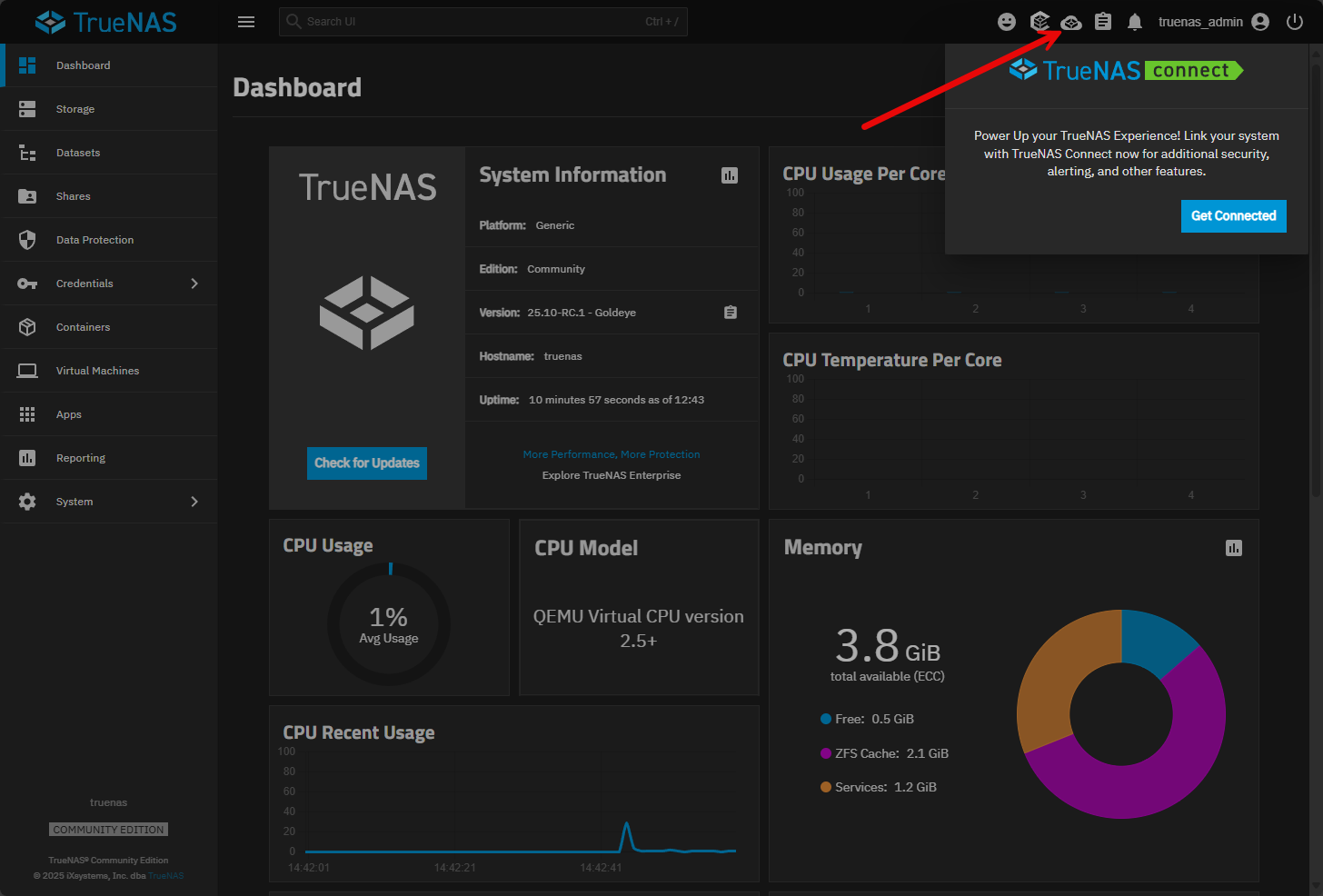Show alerts via the bell icon
The image size is (1323, 896).
click(x=1135, y=22)
